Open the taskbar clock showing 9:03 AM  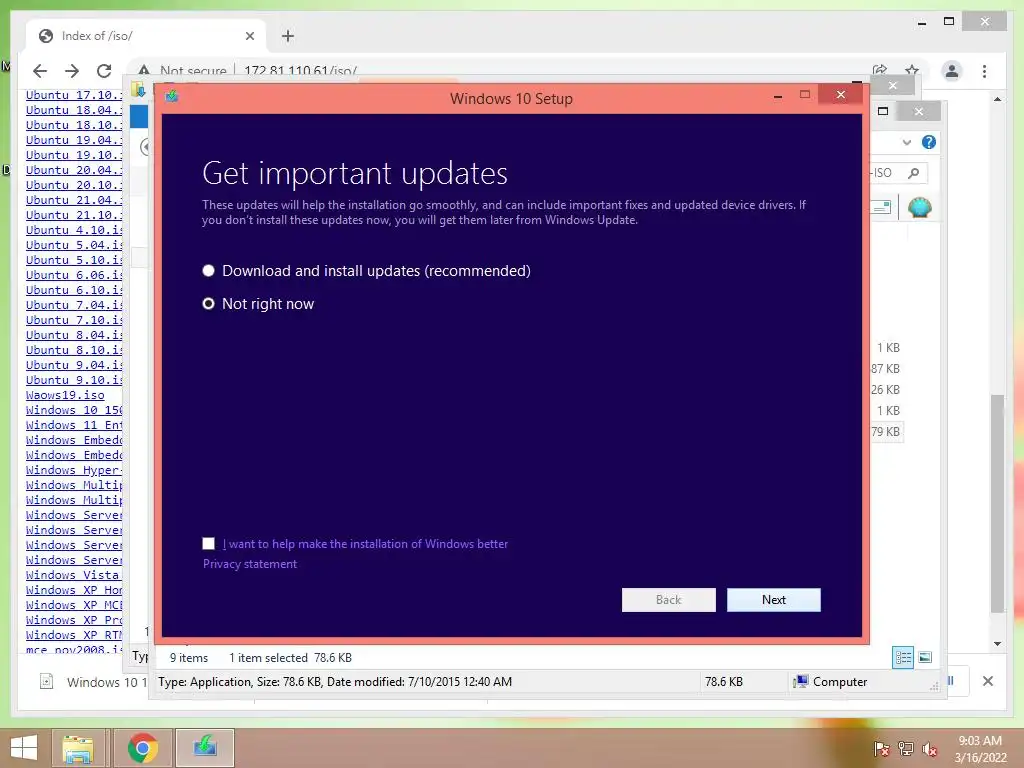tap(980, 748)
